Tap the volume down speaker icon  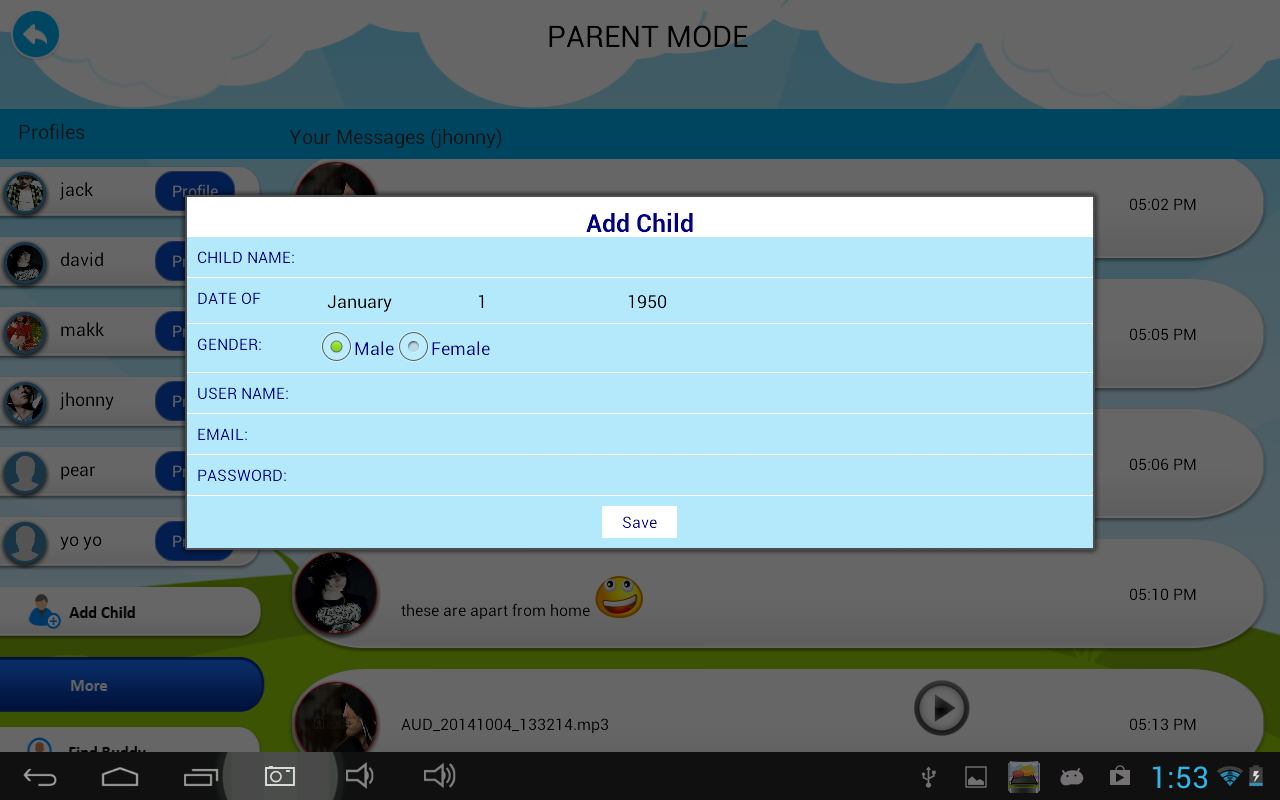[360, 776]
